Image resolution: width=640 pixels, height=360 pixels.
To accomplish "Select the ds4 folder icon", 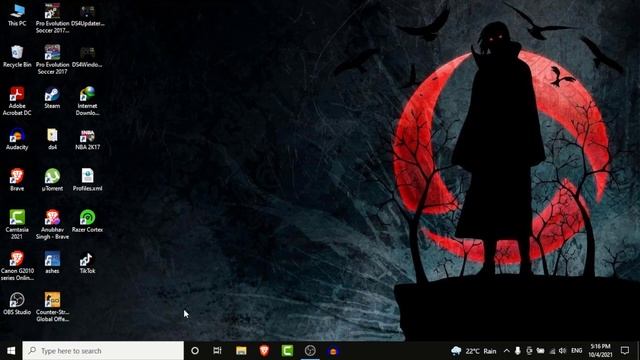I will [x=52, y=139].
